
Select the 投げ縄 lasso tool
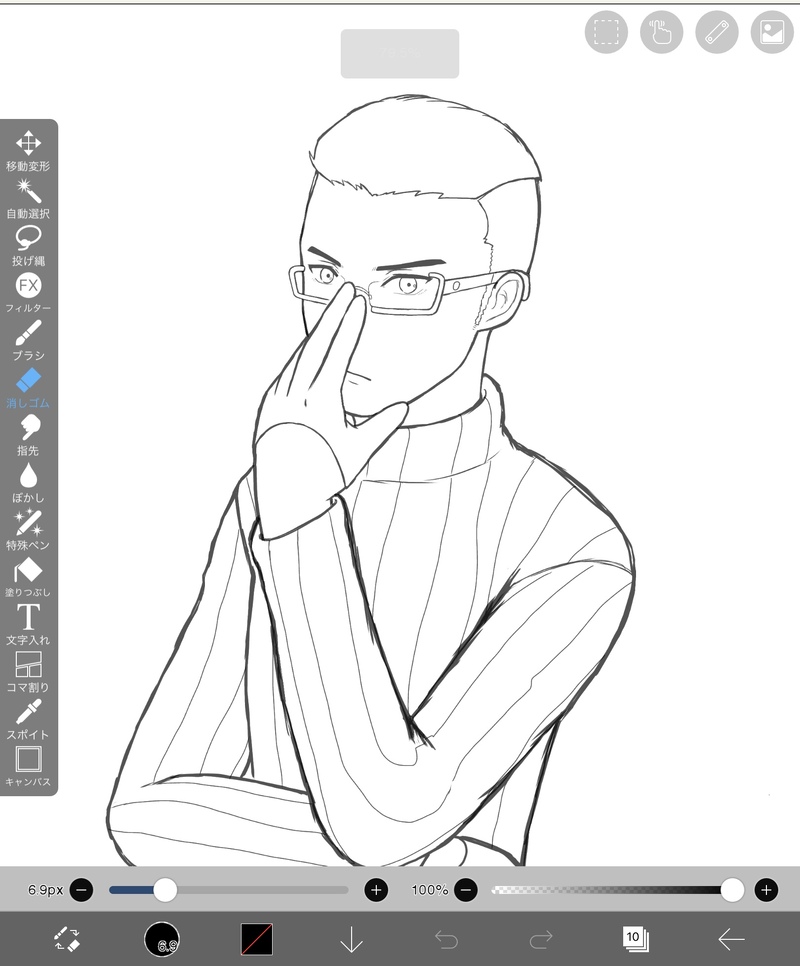tap(28, 245)
